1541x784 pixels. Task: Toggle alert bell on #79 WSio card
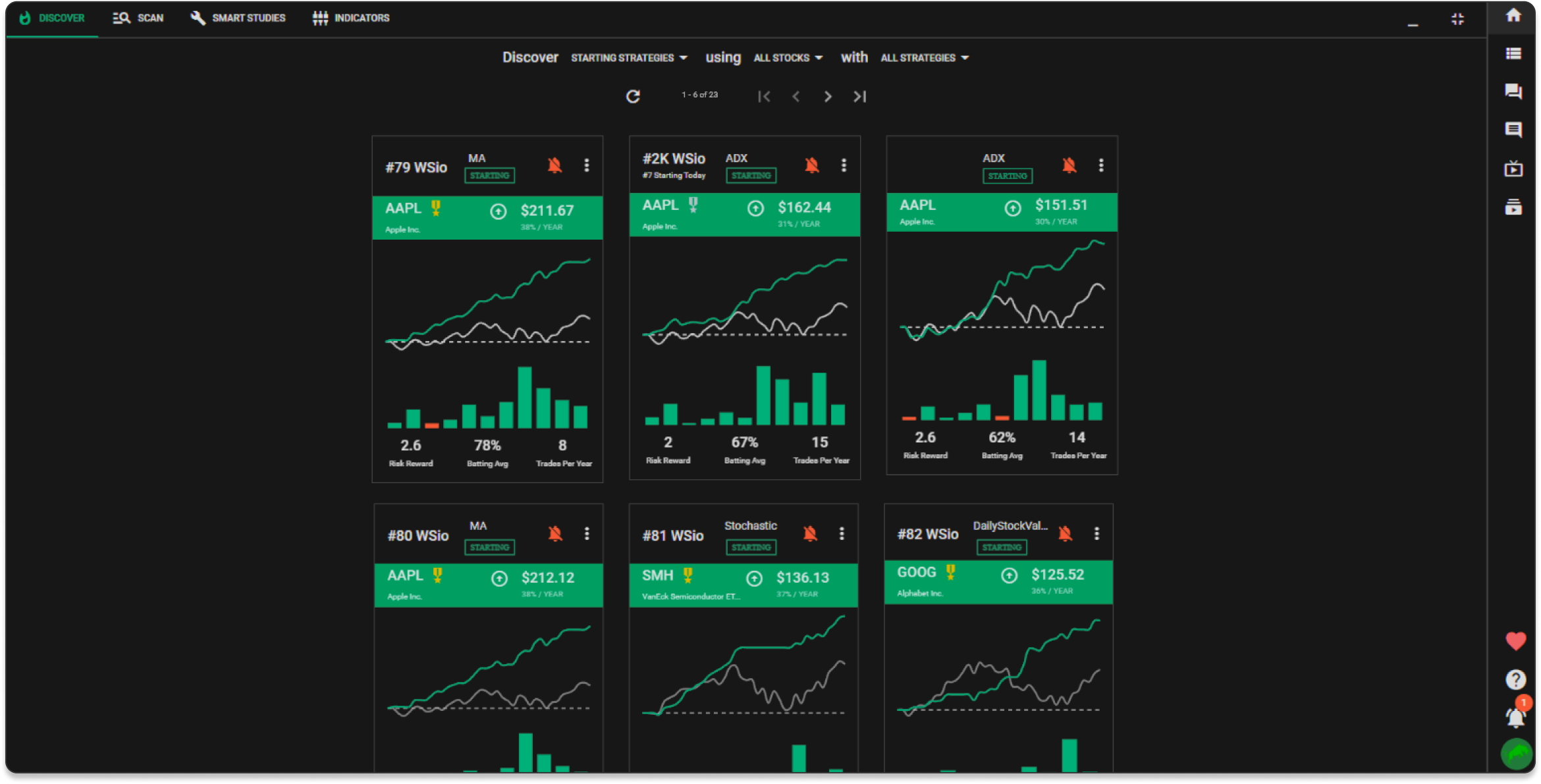point(555,165)
